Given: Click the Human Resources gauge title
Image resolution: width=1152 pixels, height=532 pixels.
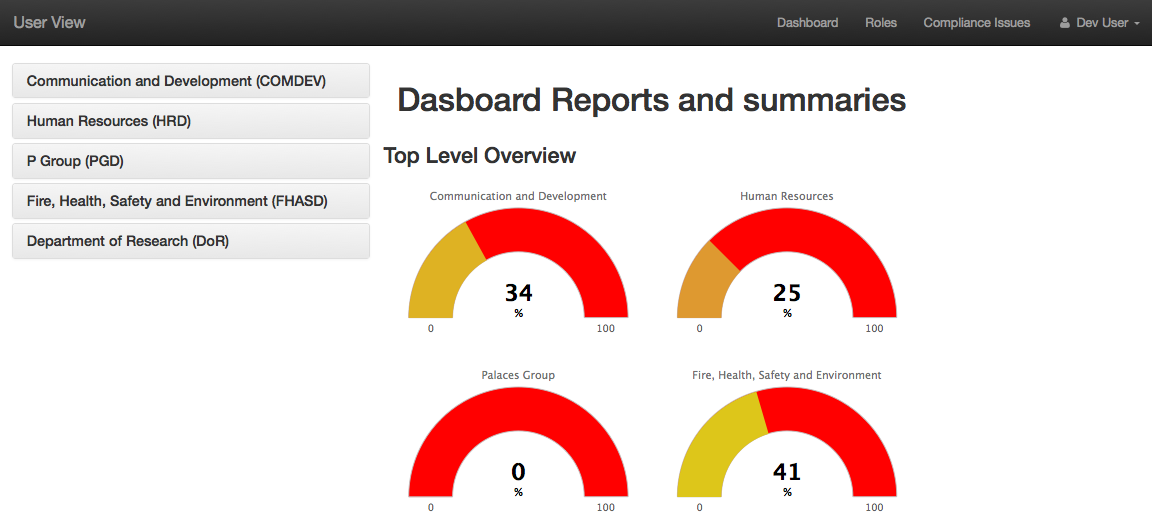Looking at the screenshot, I should point(786,196).
